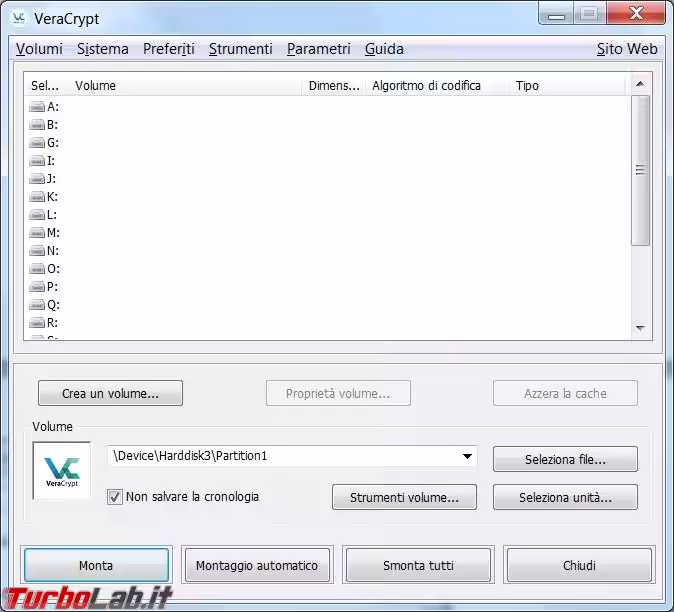Click the Tipo column header

567,86
